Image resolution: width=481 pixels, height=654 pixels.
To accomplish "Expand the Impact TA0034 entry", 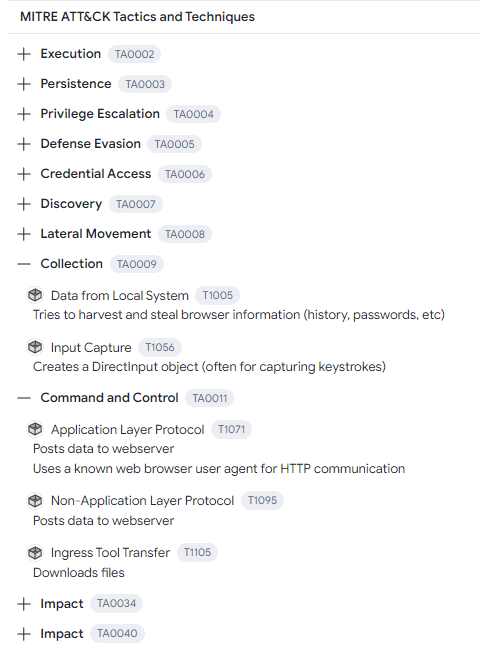I will (24, 604).
